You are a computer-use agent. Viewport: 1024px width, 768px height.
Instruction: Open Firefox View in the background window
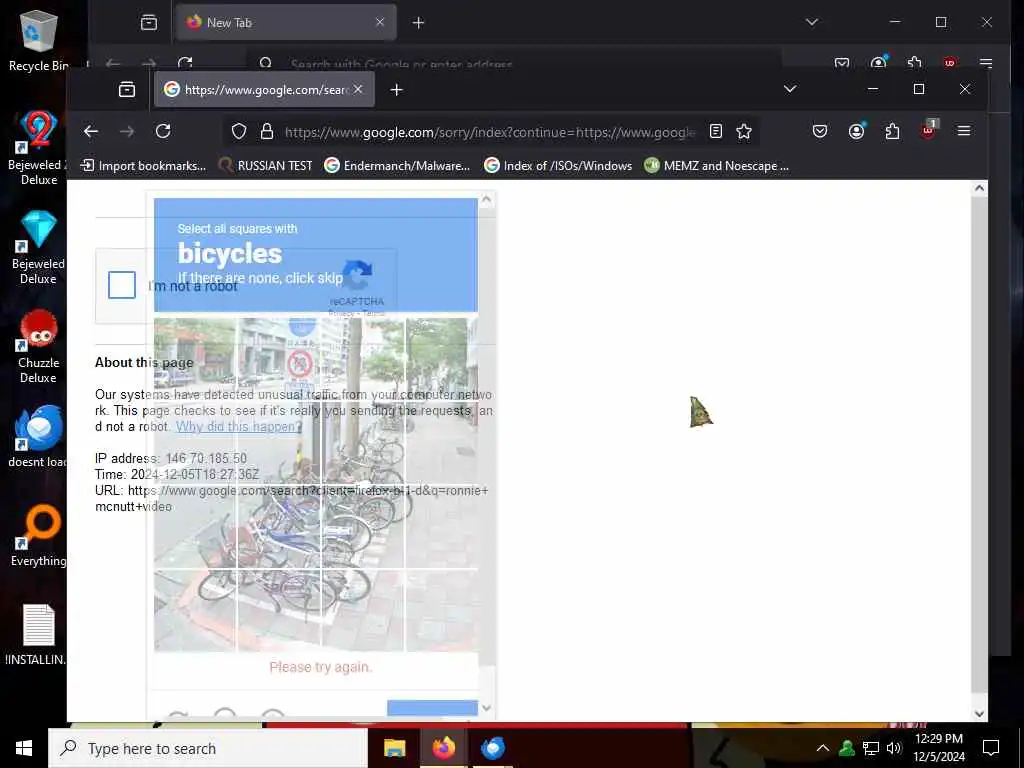149,23
